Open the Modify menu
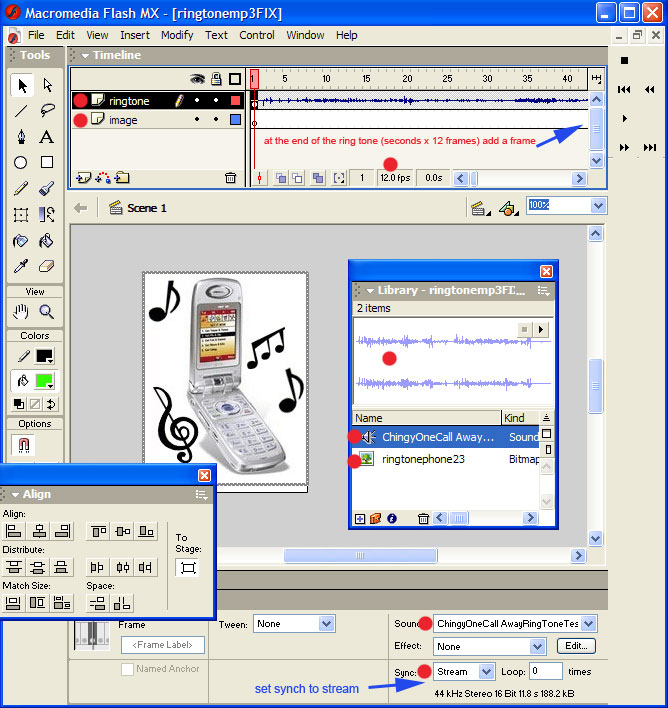The height and width of the screenshot is (708, 668). click(177, 35)
